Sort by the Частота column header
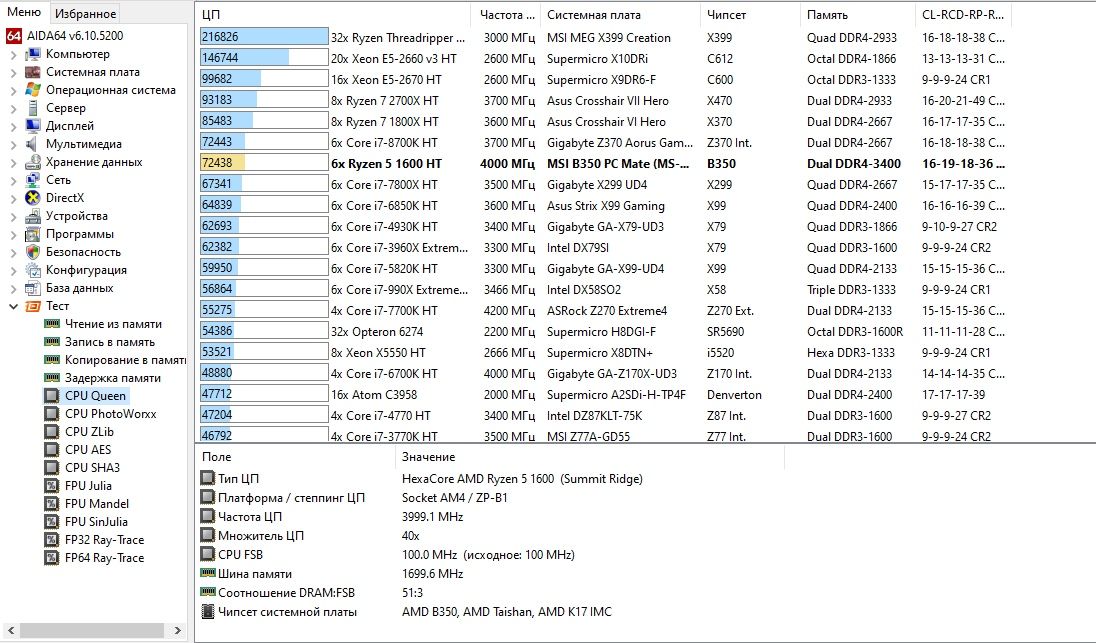 coord(505,15)
